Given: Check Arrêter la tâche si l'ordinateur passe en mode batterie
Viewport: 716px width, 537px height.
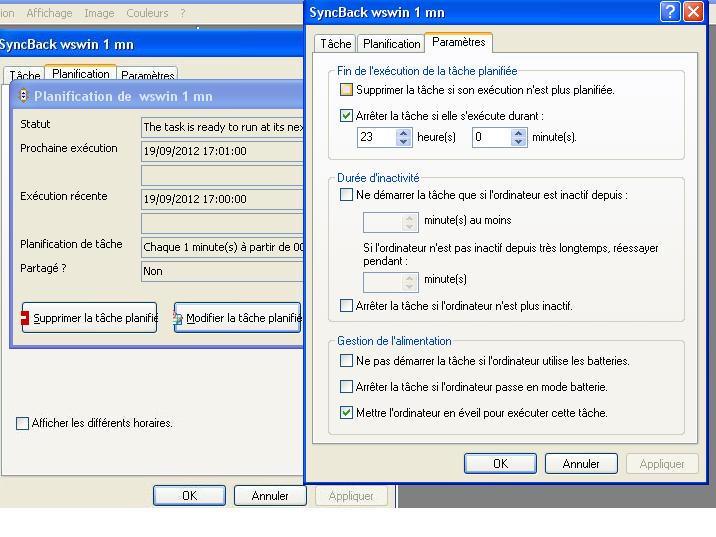Looking at the screenshot, I should [346, 387].
